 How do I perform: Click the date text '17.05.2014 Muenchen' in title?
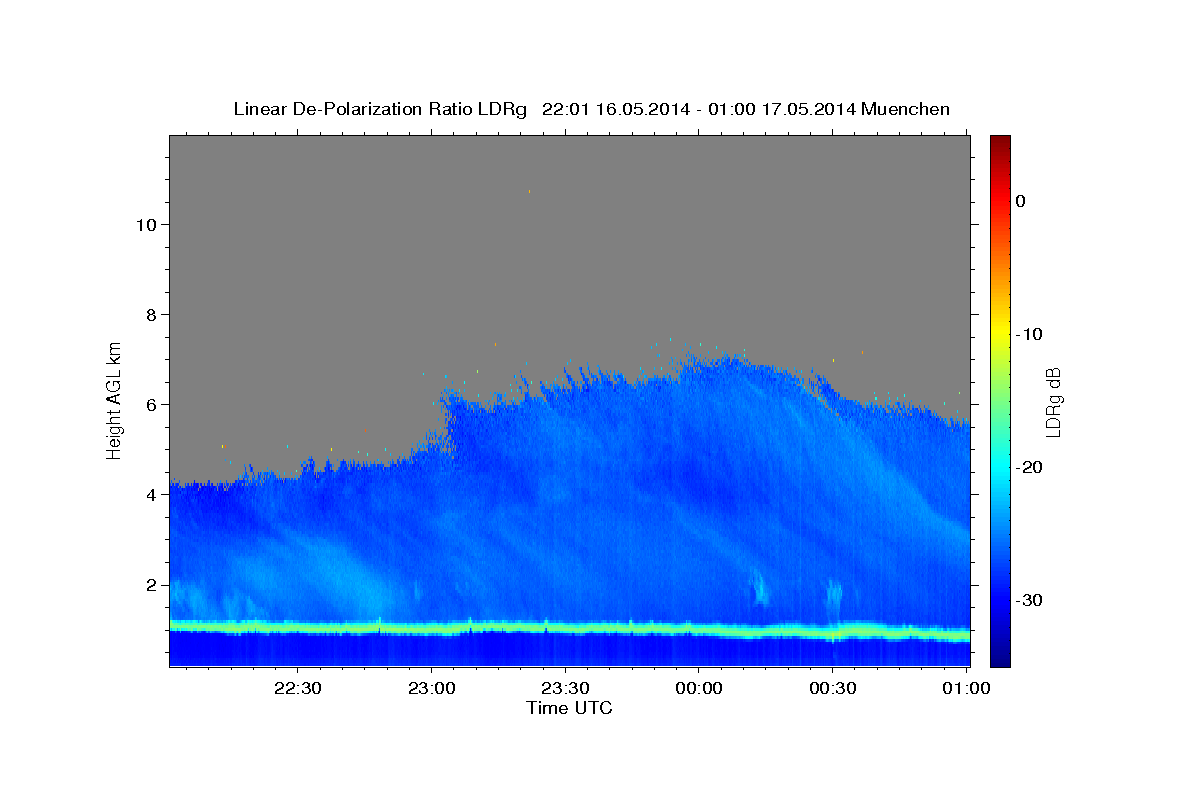coord(855,109)
